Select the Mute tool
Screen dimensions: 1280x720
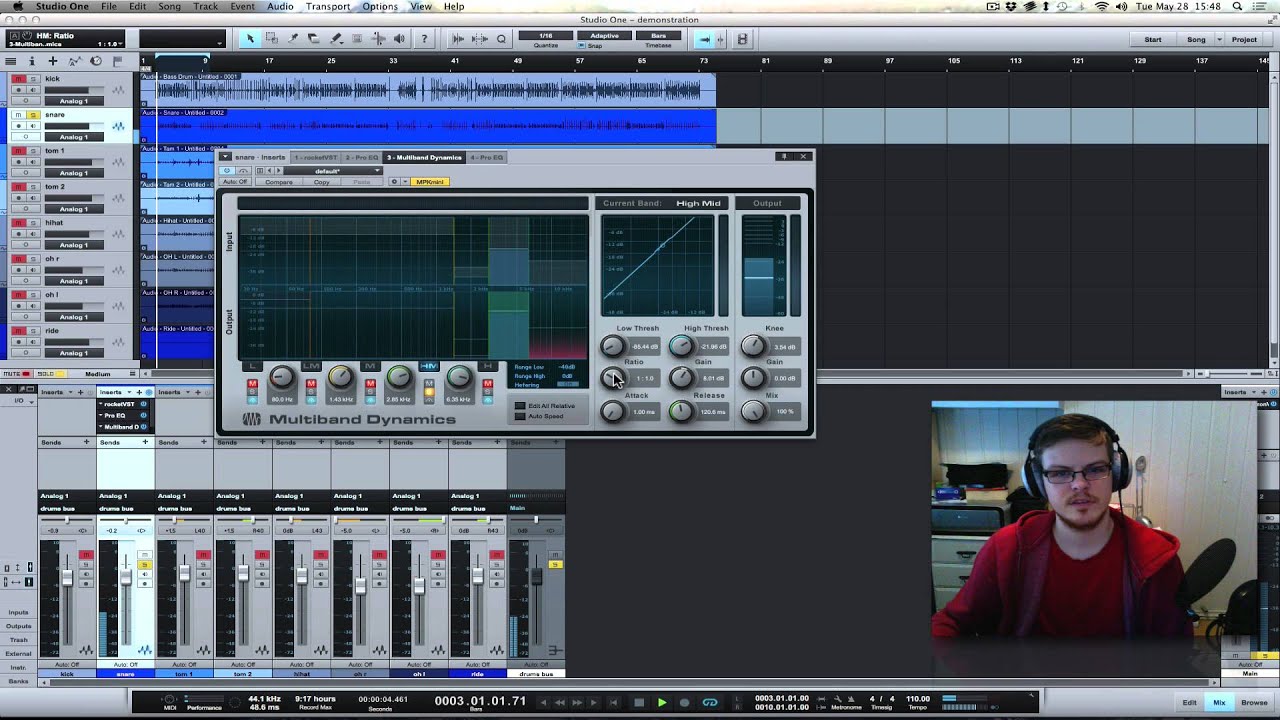pyautogui.click(x=357, y=39)
